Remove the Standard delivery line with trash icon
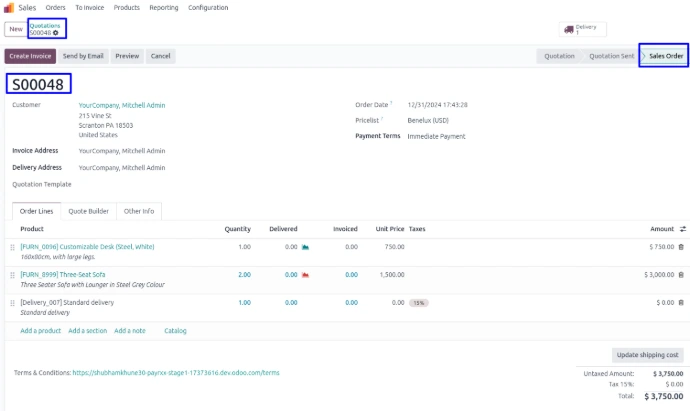690x411 pixels. [x=681, y=302]
